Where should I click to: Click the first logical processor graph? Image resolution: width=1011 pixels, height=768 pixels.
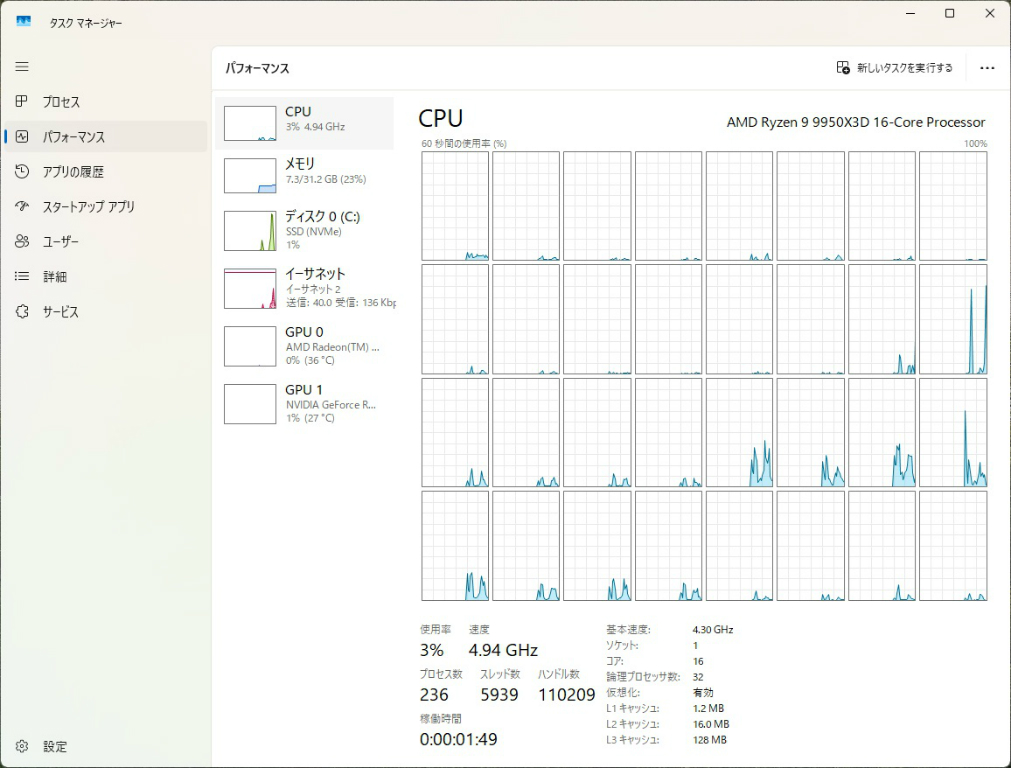[455, 206]
